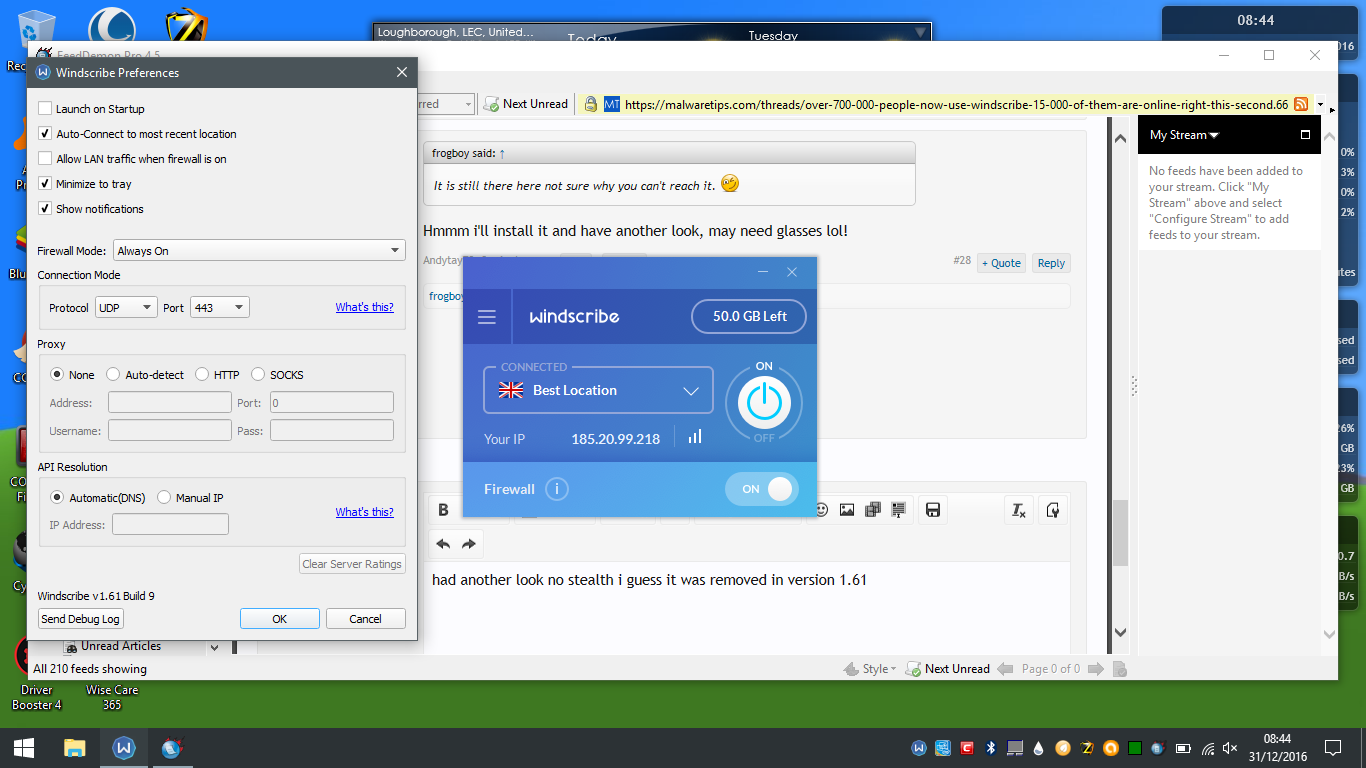Open the Protocol UDP dropdown
This screenshot has height=768, width=1366.
126,307
